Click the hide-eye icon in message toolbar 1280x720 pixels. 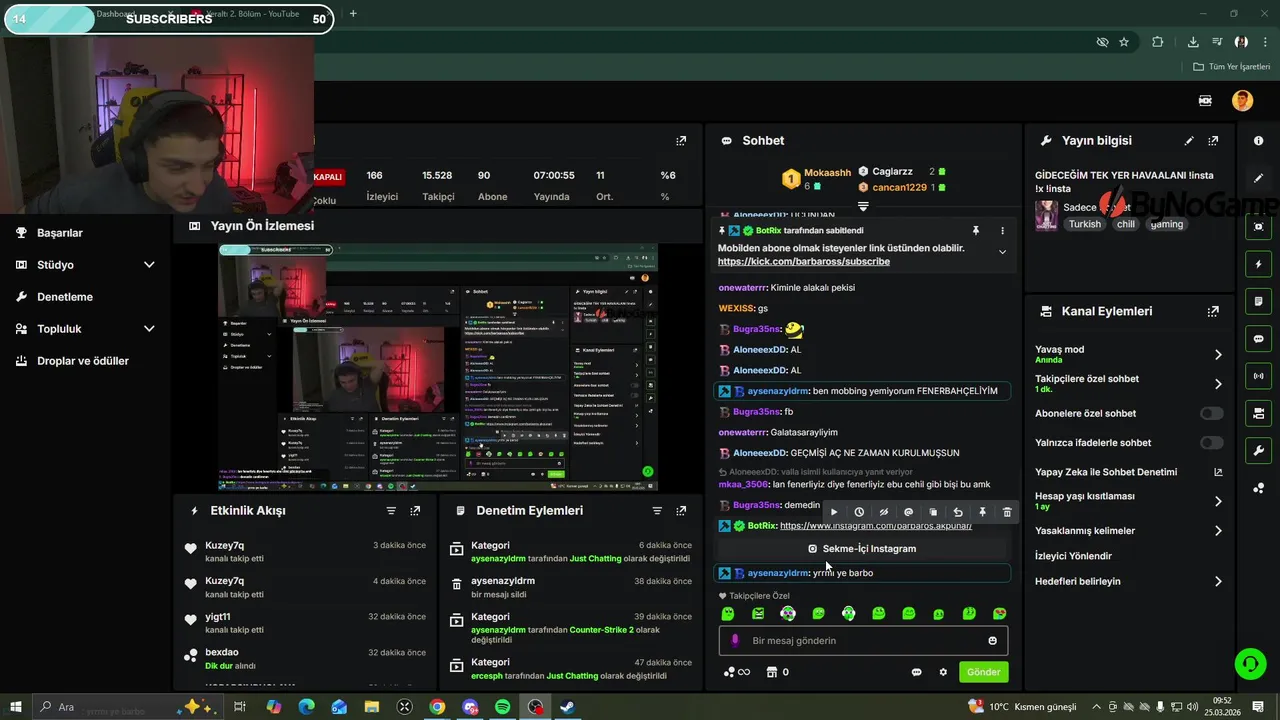[x=883, y=512]
